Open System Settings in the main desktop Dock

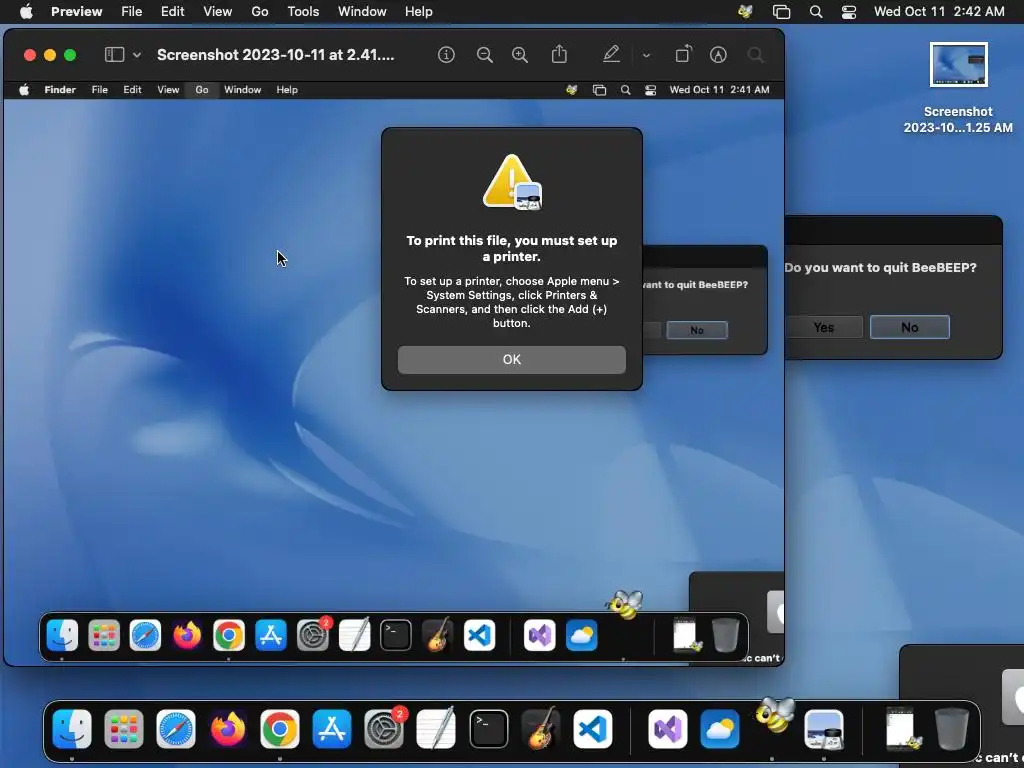coord(384,729)
